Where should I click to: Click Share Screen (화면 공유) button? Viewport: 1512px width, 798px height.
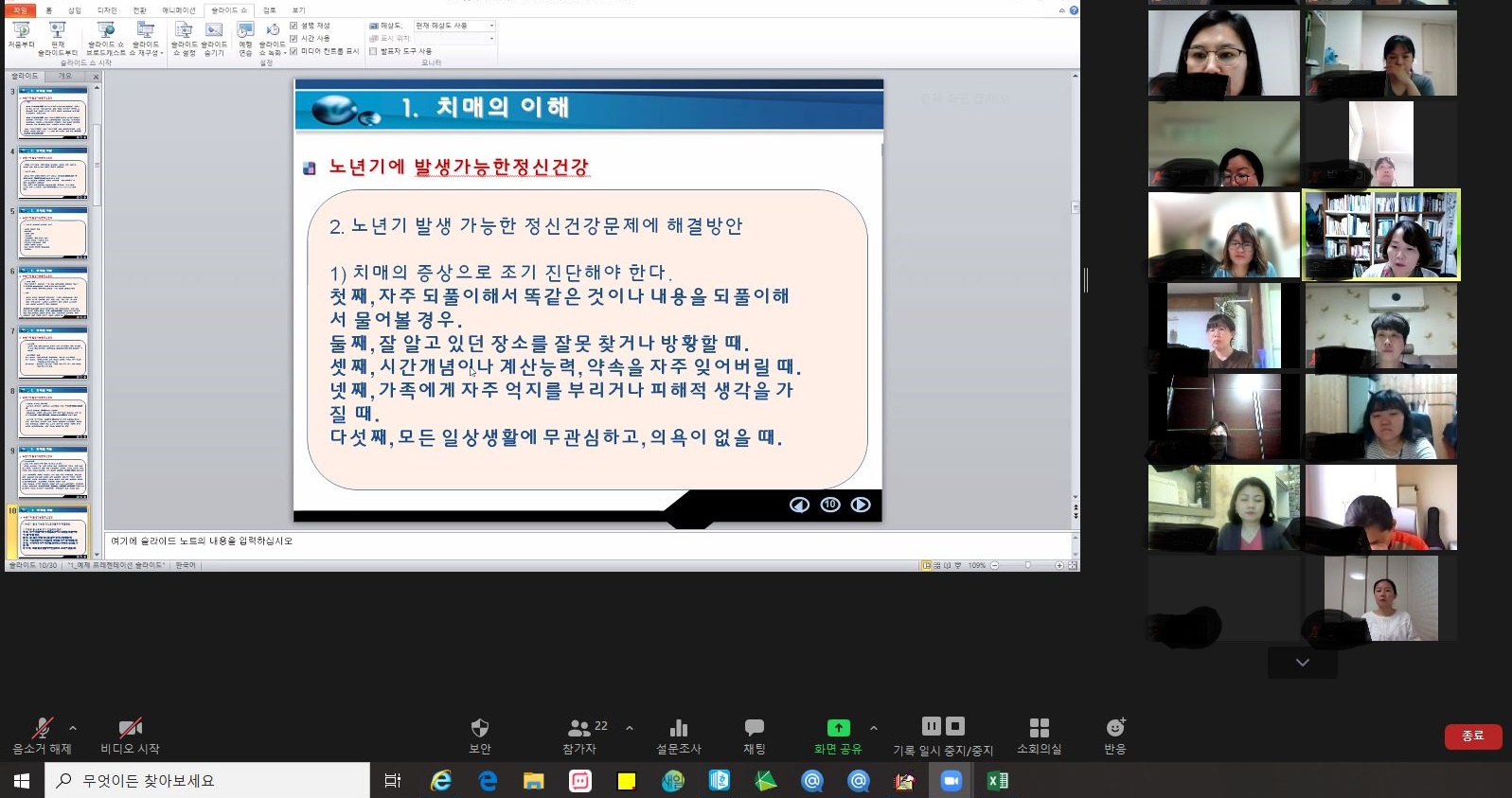tap(838, 736)
